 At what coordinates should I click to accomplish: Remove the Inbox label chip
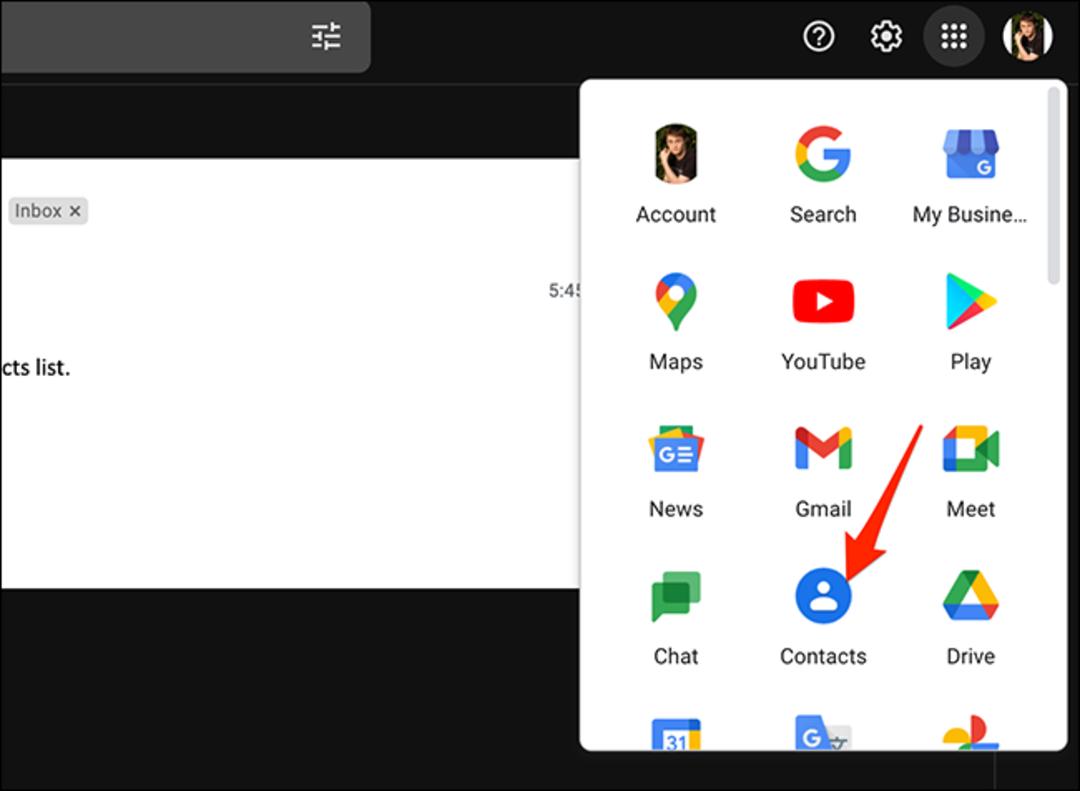click(75, 211)
